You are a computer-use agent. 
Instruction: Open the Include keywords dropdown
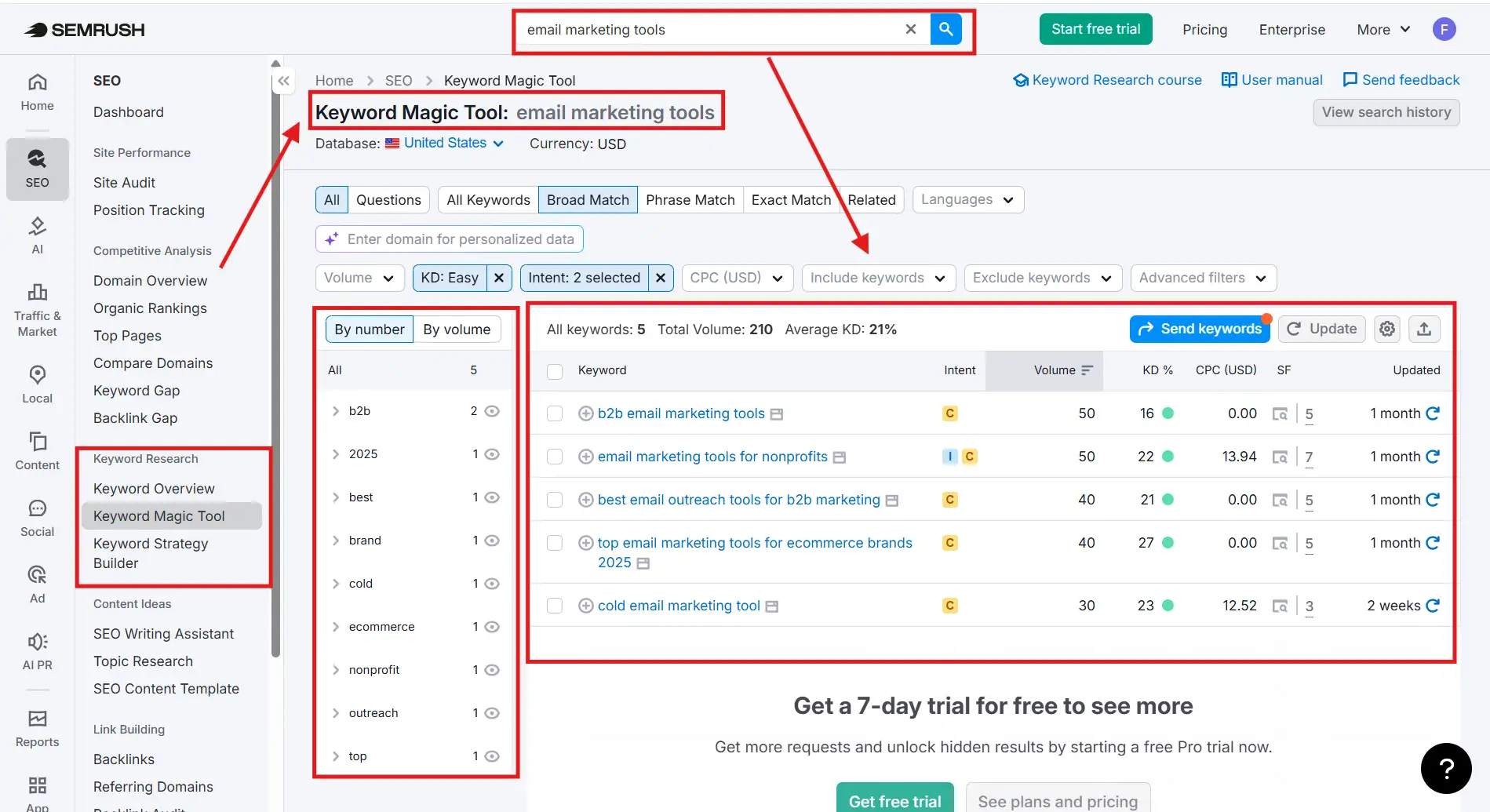[x=878, y=278]
